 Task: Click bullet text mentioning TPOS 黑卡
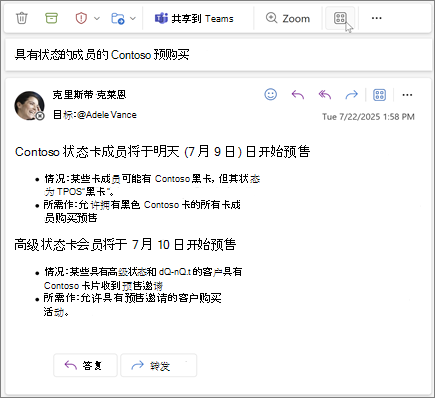(x=152, y=185)
